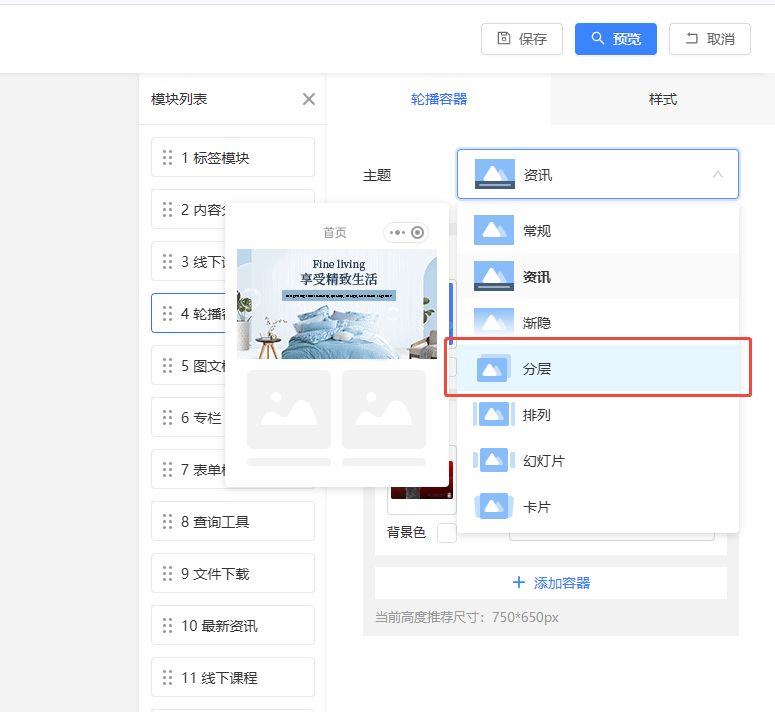Click the 保存 save button

tap(522, 39)
